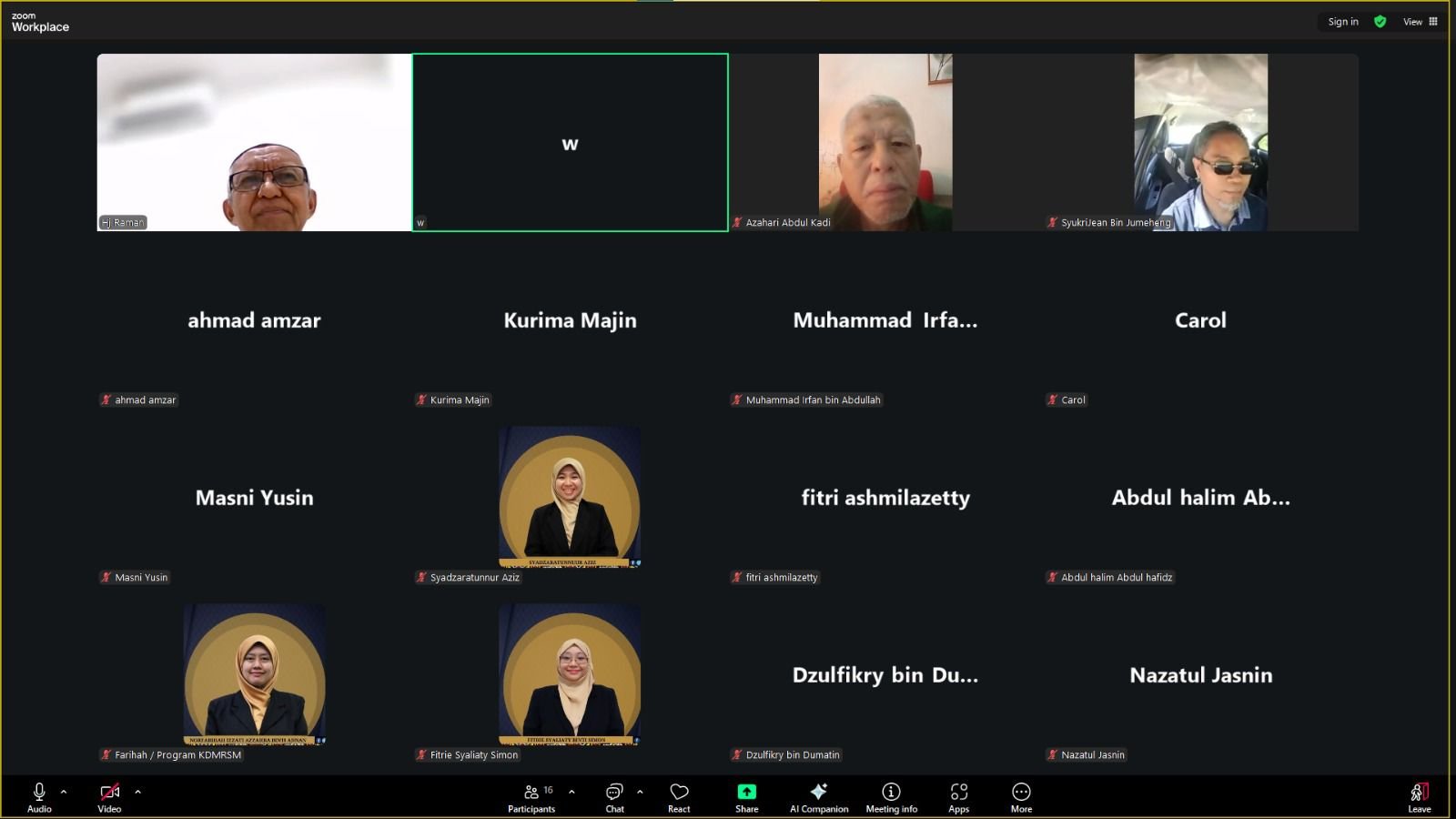1456x819 pixels.
Task: Select Syadzaratunnur Aziz's video tile
Action: pyautogui.click(x=570, y=497)
